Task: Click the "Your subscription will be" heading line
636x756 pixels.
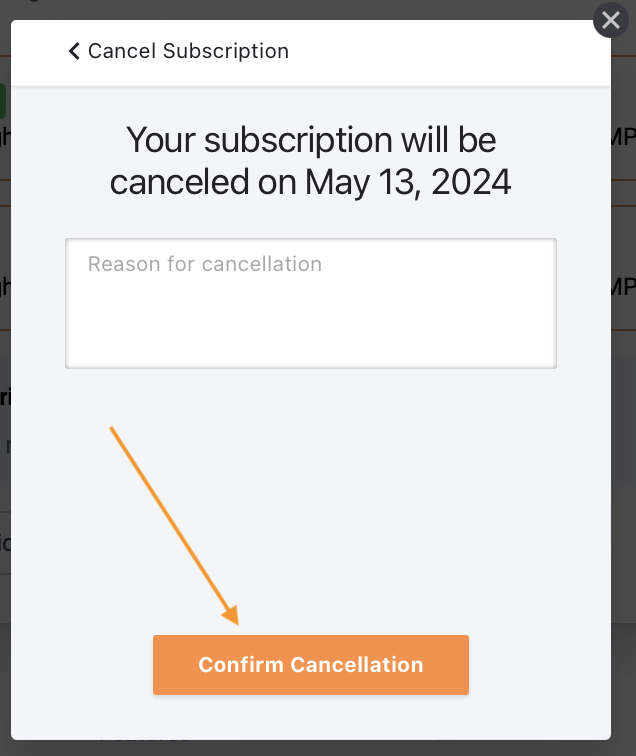Action: tap(310, 139)
